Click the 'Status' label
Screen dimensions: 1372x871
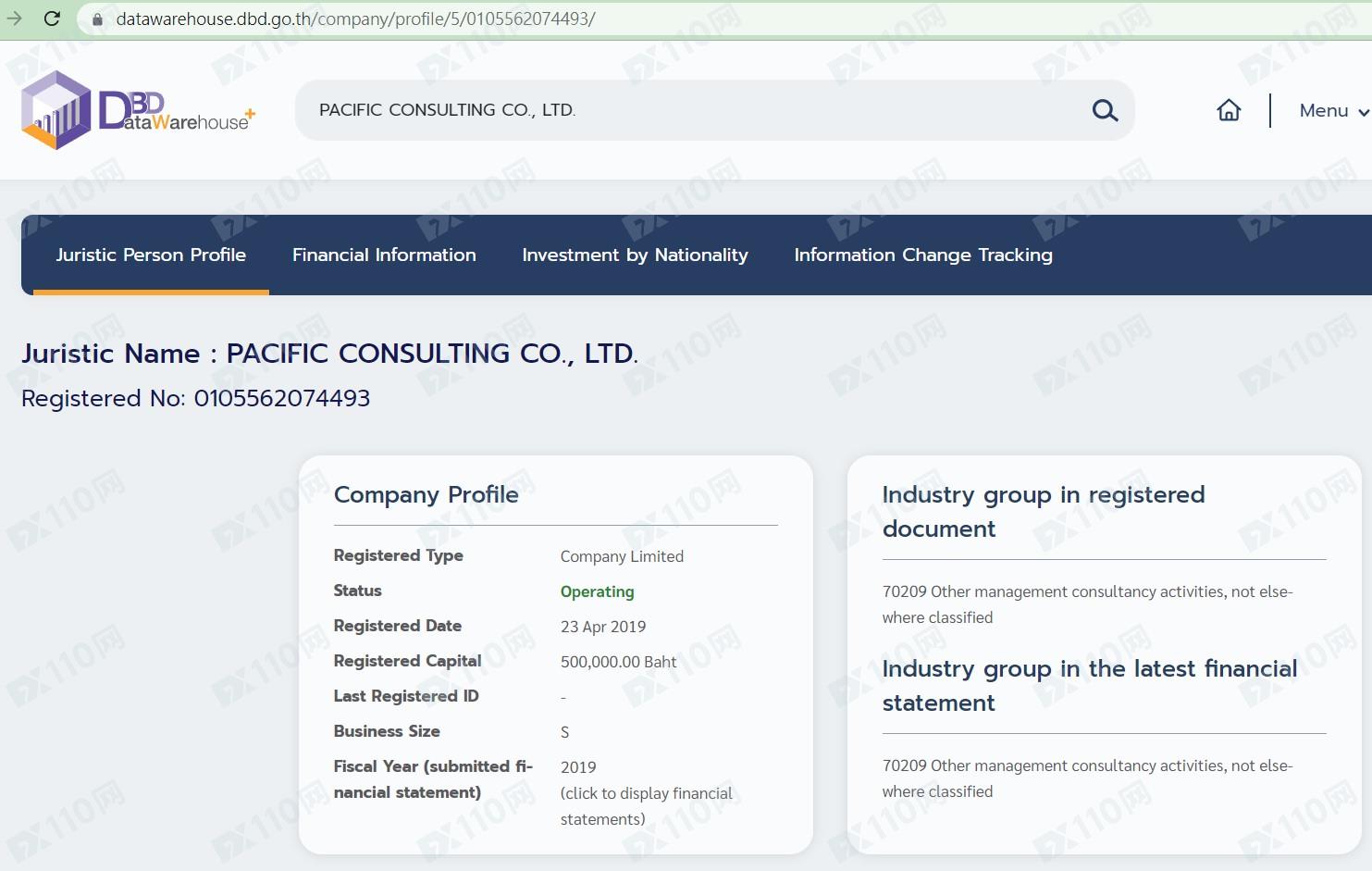(357, 591)
